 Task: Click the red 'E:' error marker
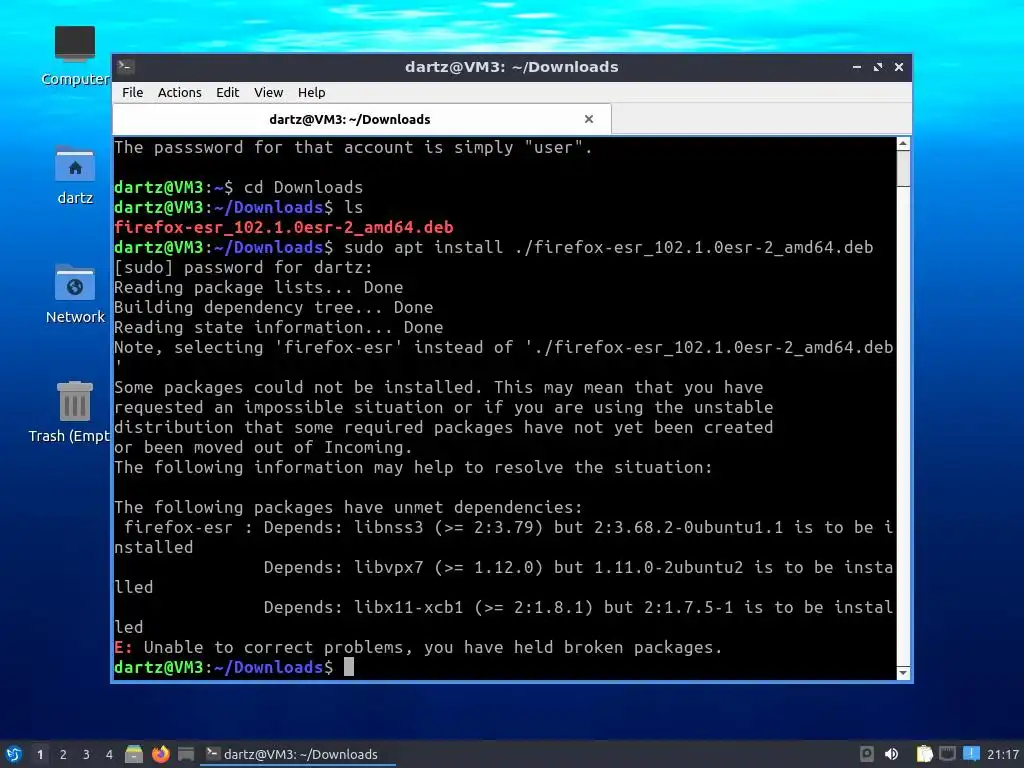point(123,647)
